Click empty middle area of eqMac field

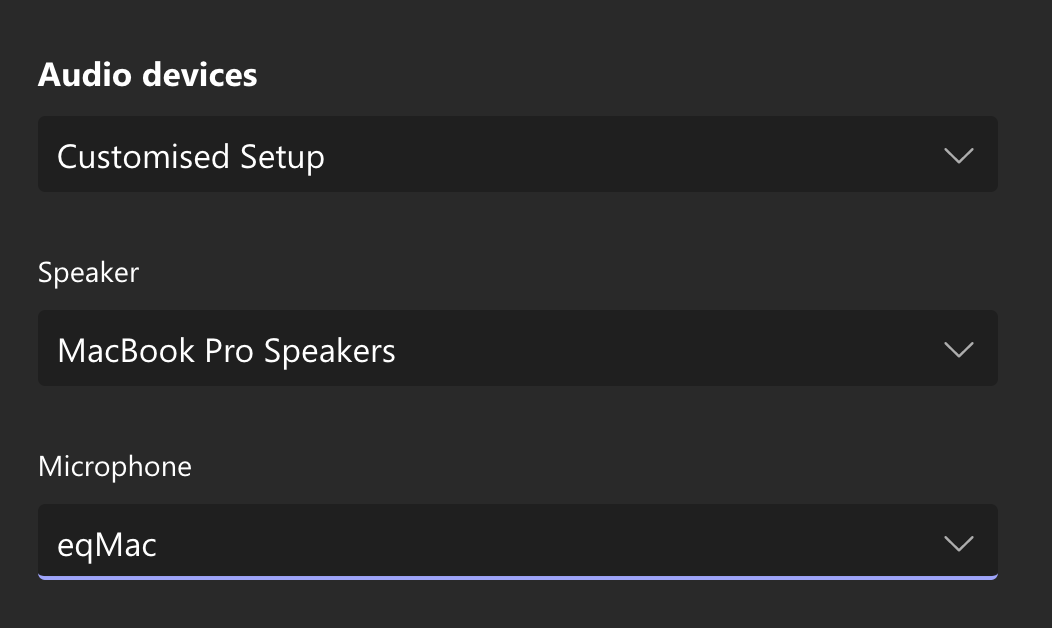(x=550, y=543)
